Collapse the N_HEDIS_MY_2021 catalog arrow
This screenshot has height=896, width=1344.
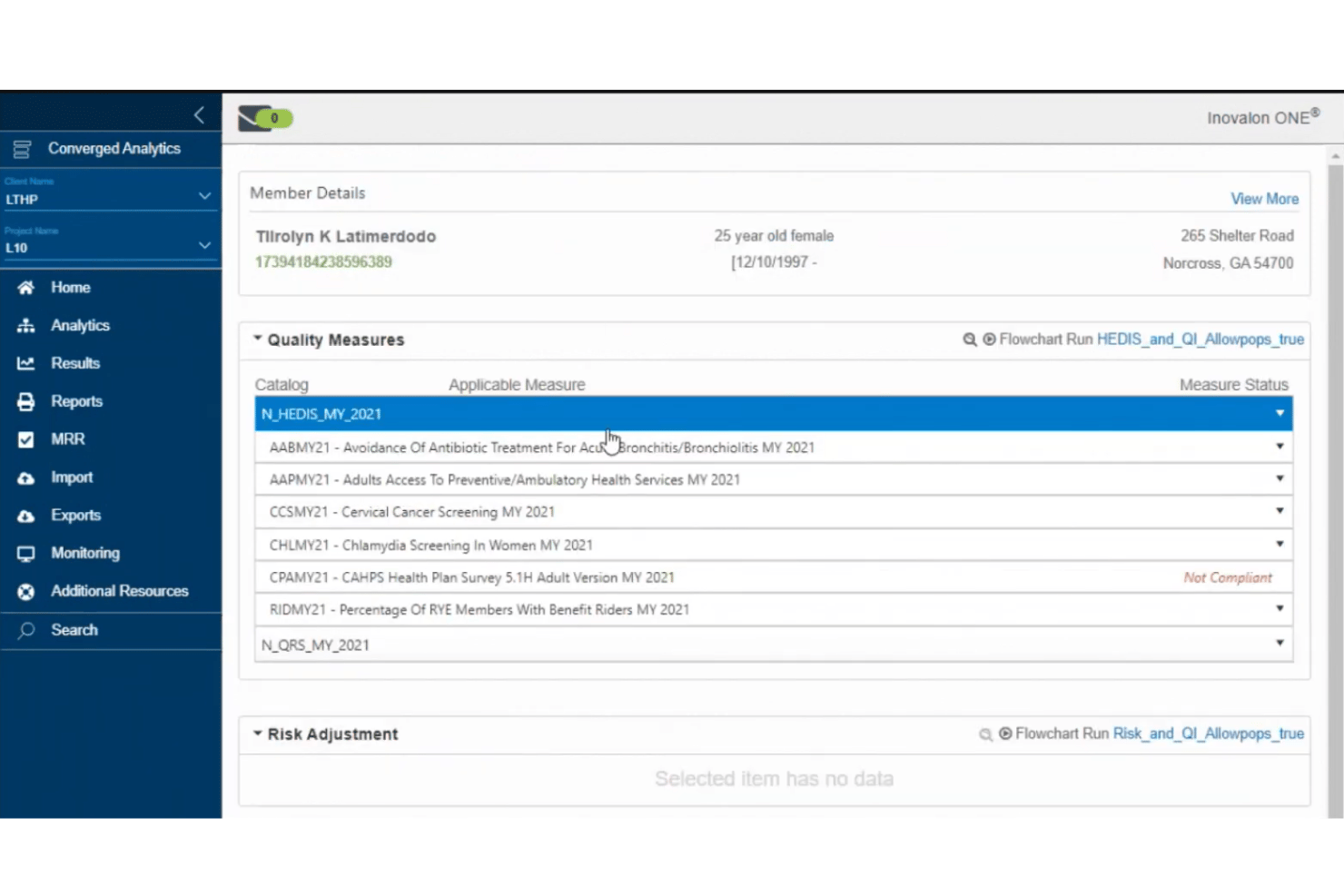pyautogui.click(x=1280, y=414)
